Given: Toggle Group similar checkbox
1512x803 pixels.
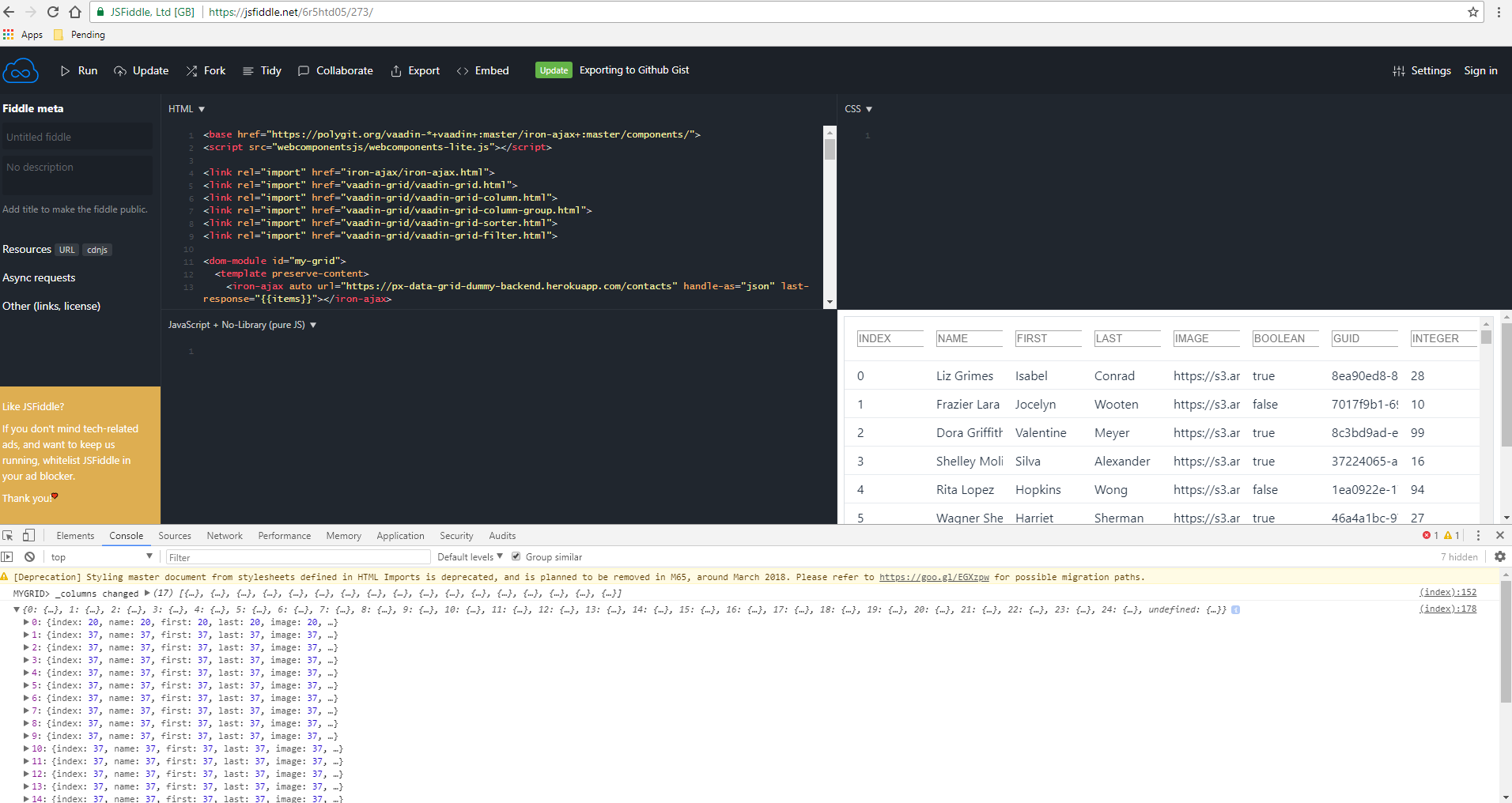Looking at the screenshot, I should point(516,556).
